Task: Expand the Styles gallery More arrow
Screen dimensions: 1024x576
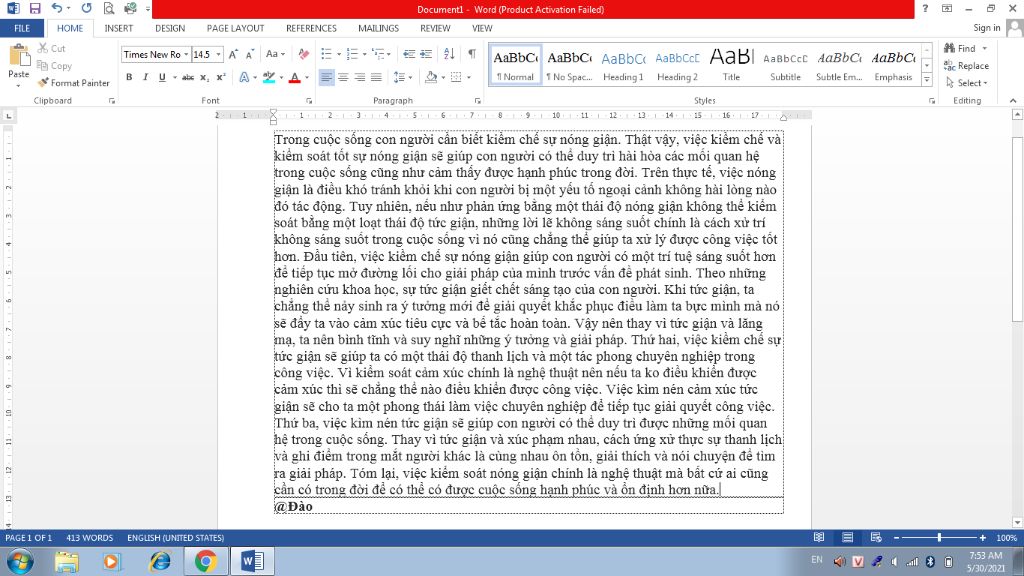Action: (927, 80)
